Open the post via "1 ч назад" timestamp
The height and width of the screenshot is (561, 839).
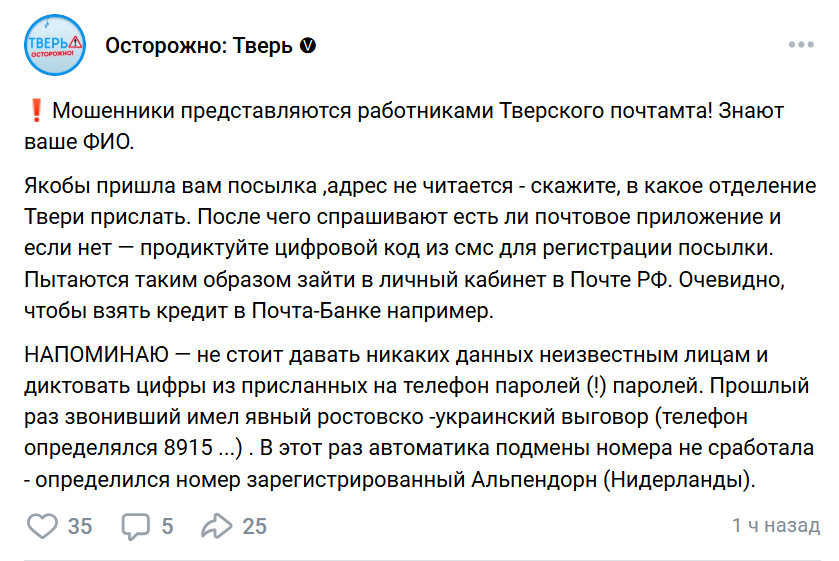coord(776,526)
